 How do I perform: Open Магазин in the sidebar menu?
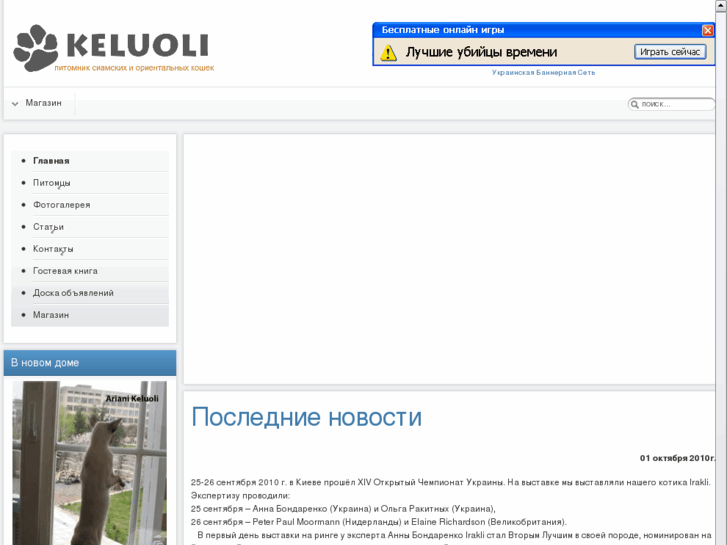51,315
